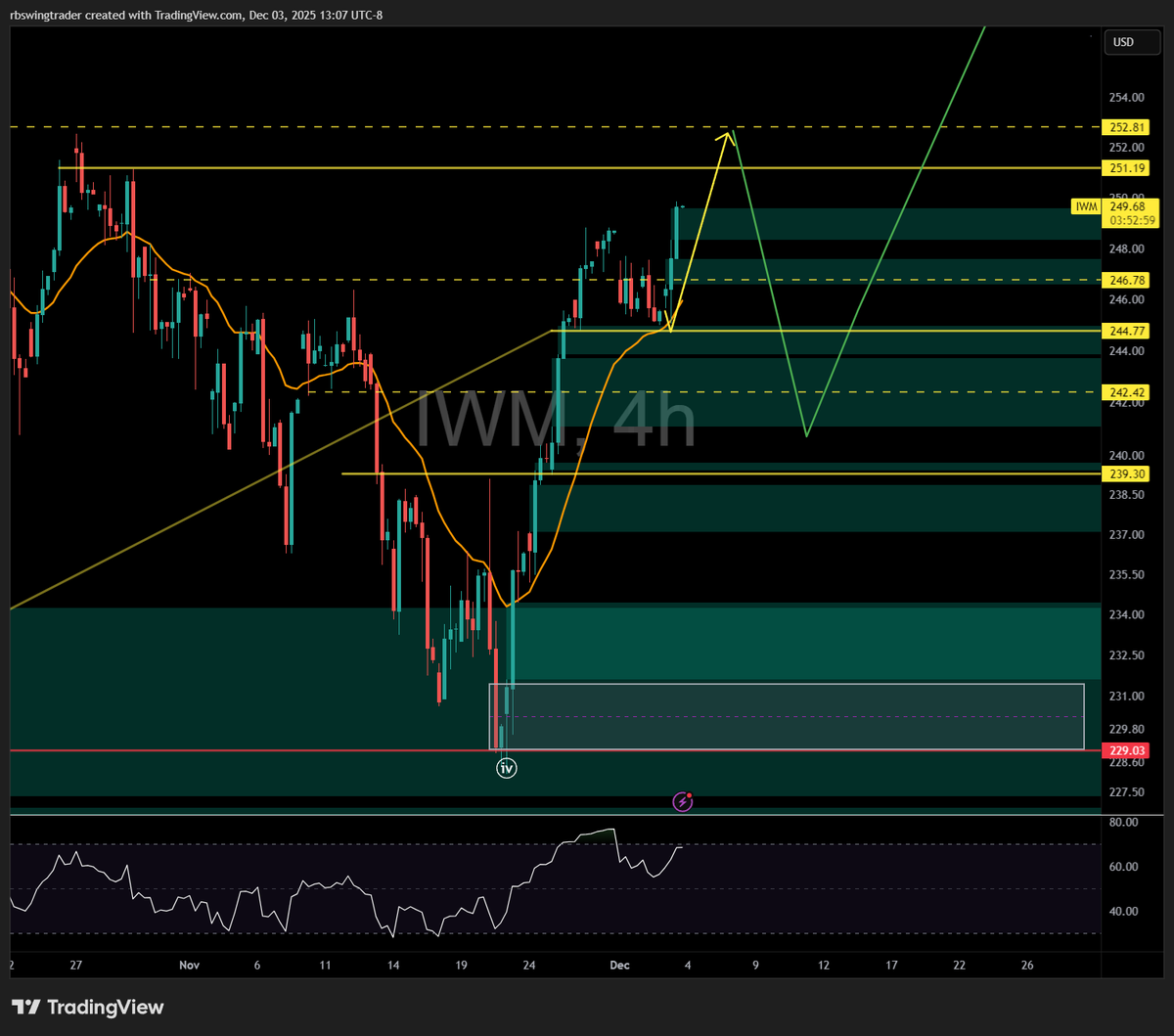Click the 246.00 price scale value
The image size is (1174, 1036).
pos(1126,299)
